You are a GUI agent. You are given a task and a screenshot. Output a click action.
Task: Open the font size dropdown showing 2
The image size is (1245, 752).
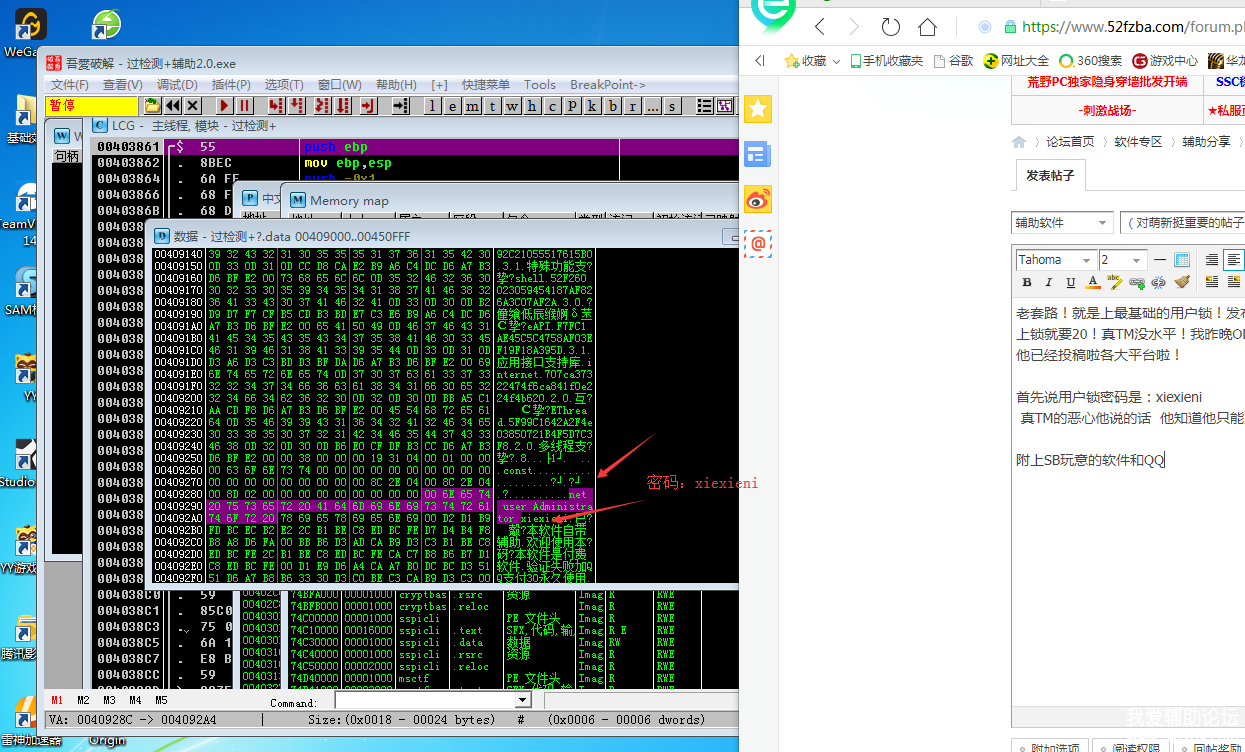[1123, 260]
